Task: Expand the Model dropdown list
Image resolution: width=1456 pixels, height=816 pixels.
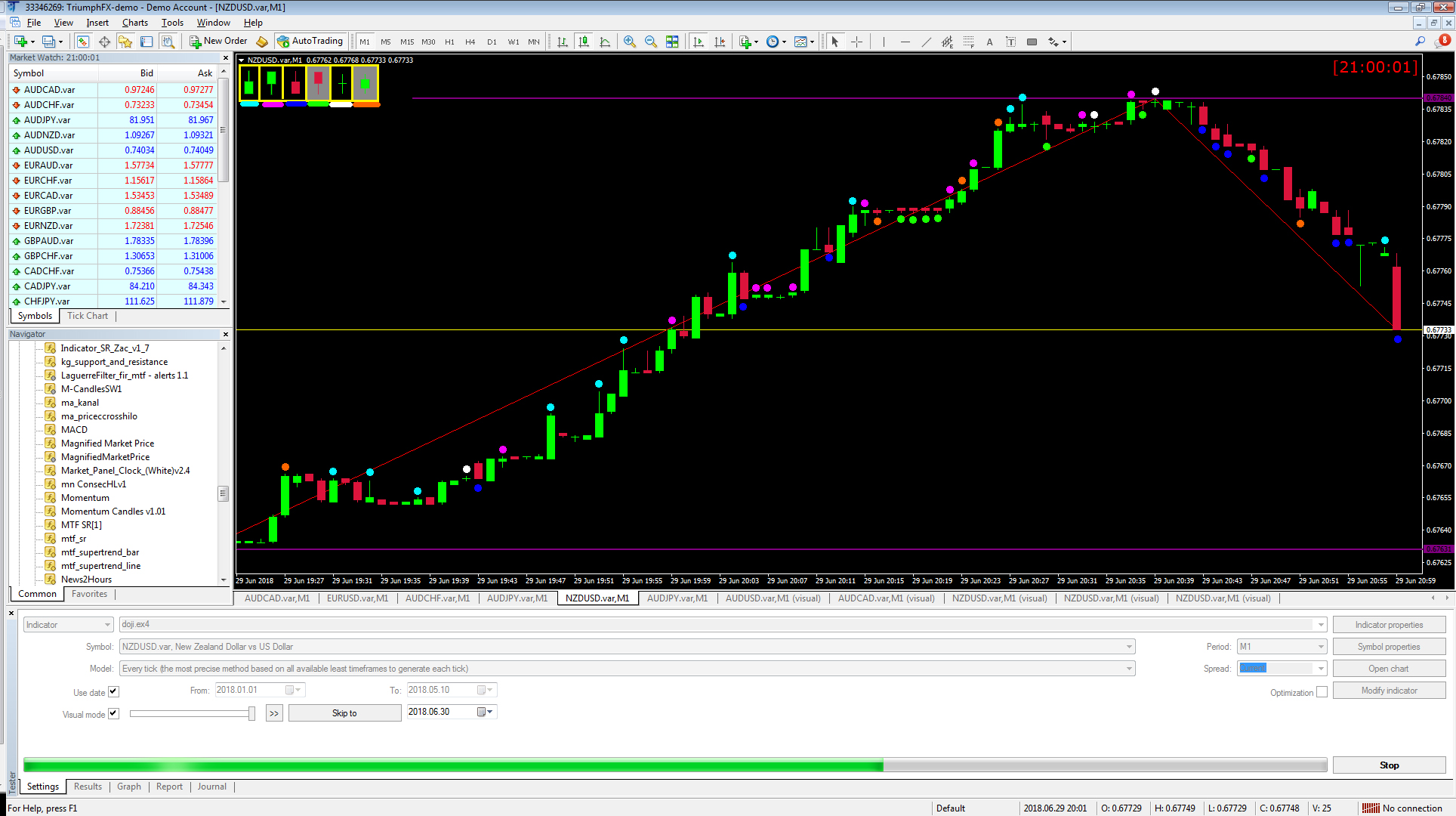Action: [1129, 669]
